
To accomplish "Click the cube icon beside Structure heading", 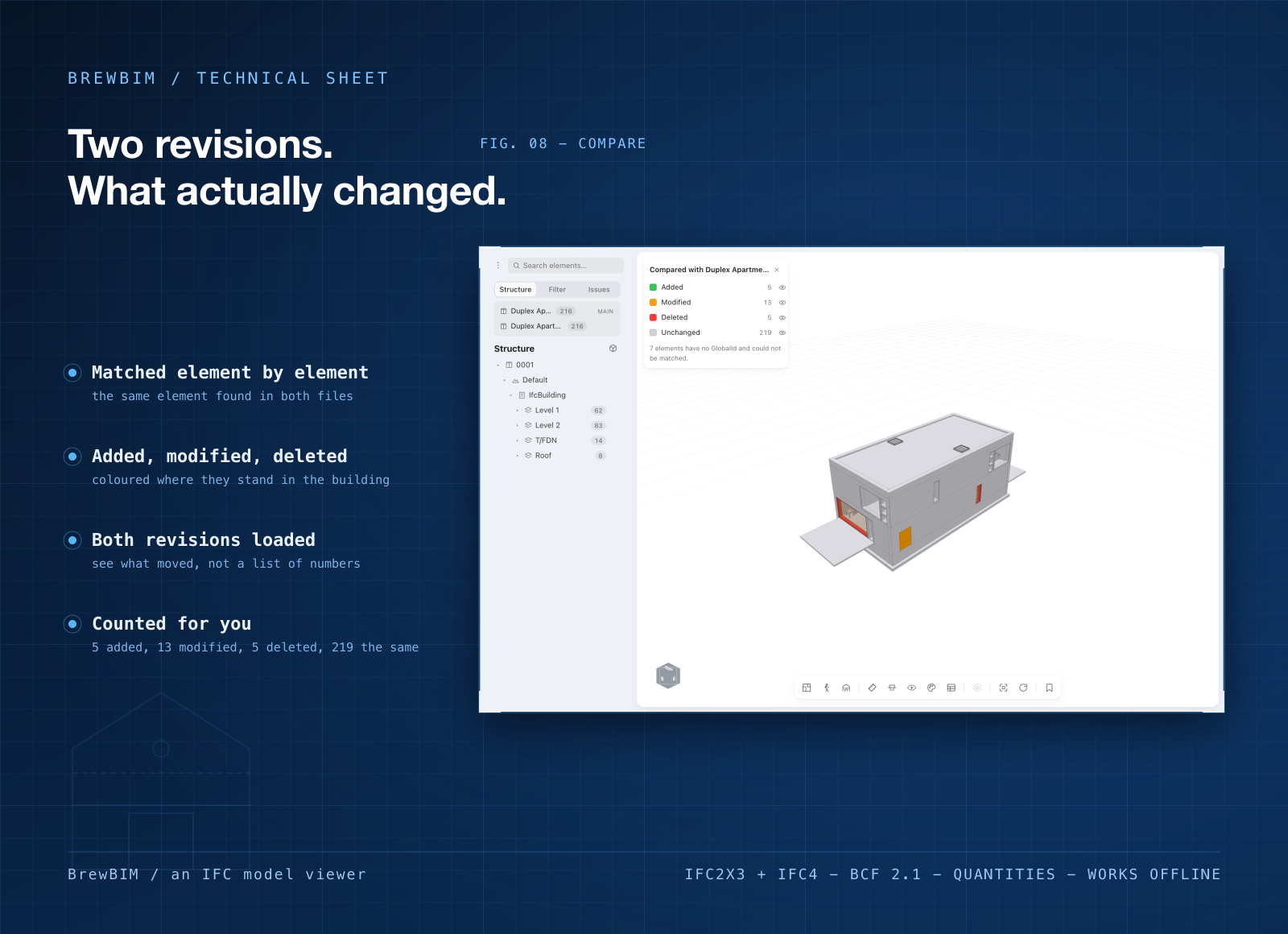I will (x=613, y=349).
